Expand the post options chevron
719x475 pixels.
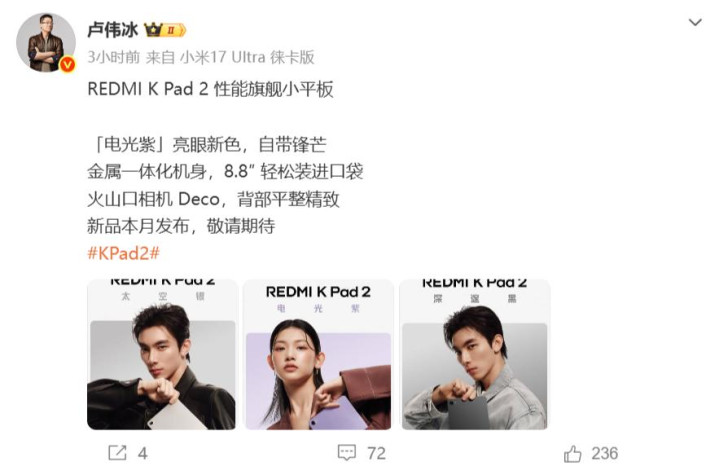[x=695, y=22]
